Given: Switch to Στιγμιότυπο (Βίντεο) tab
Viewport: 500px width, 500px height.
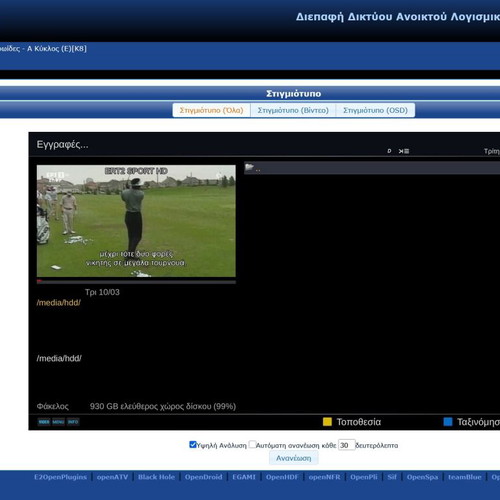Looking at the screenshot, I should click(x=293, y=110).
